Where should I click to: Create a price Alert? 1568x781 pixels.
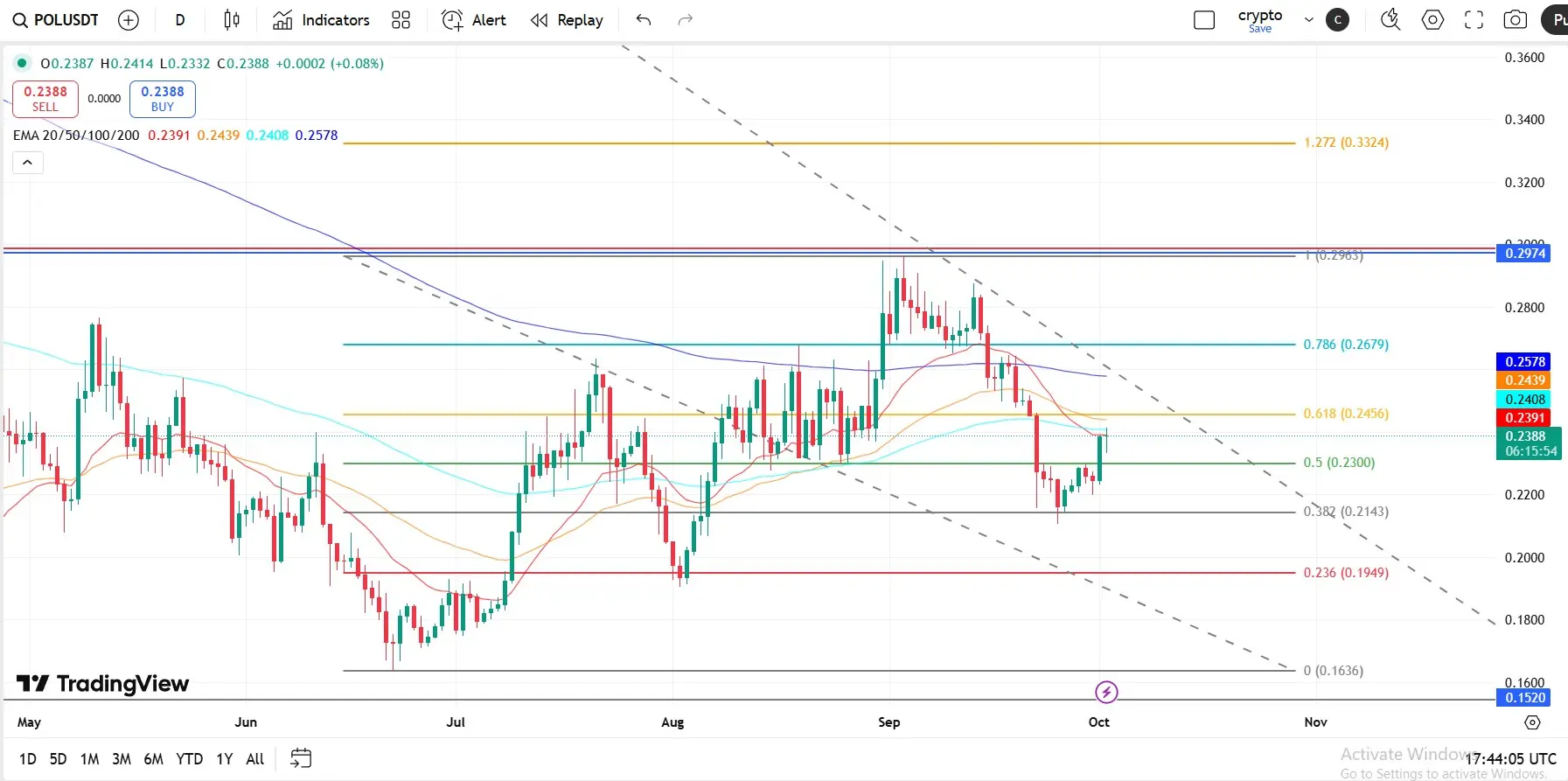point(474,20)
